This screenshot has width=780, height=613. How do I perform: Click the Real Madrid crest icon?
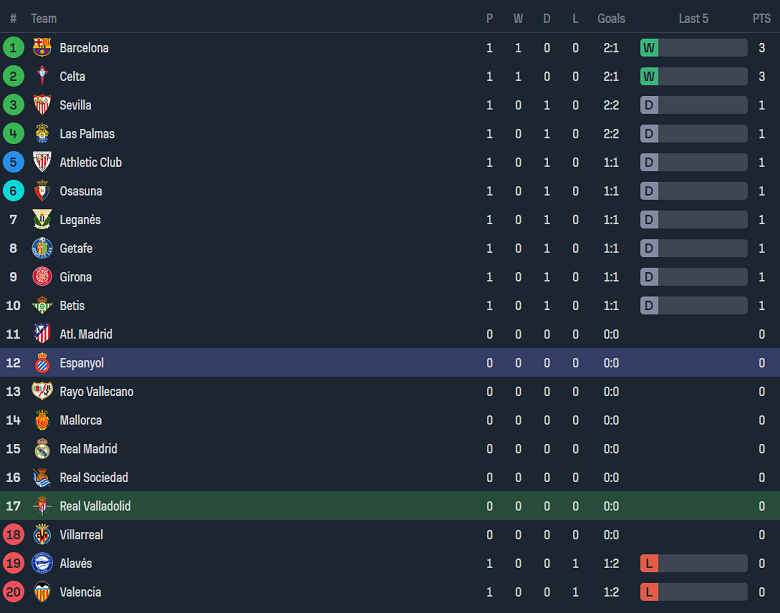[42, 449]
